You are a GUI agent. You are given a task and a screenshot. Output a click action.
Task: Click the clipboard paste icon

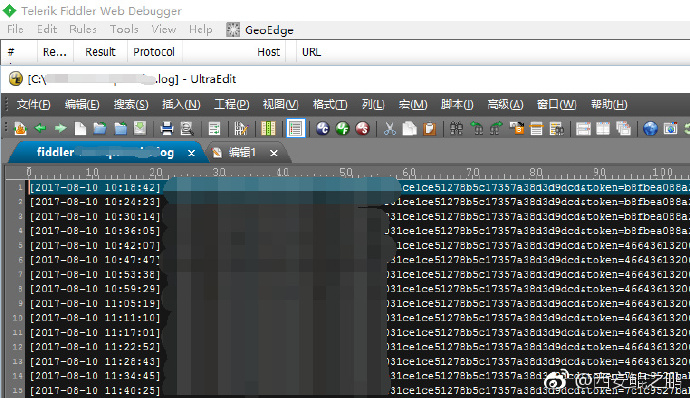pyautogui.click(x=429, y=129)
